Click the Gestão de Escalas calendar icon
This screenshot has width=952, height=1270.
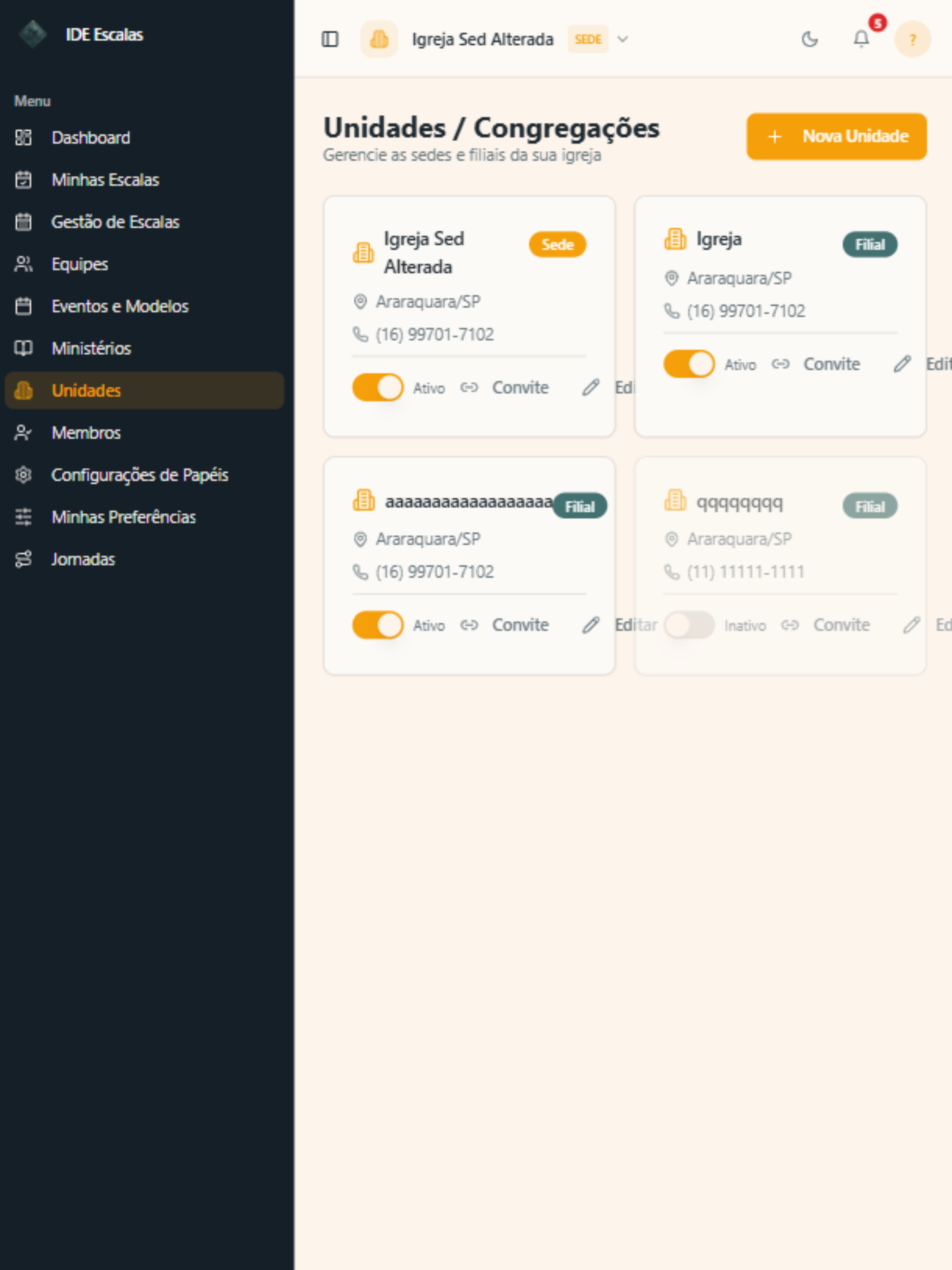[x=24, y=222]
